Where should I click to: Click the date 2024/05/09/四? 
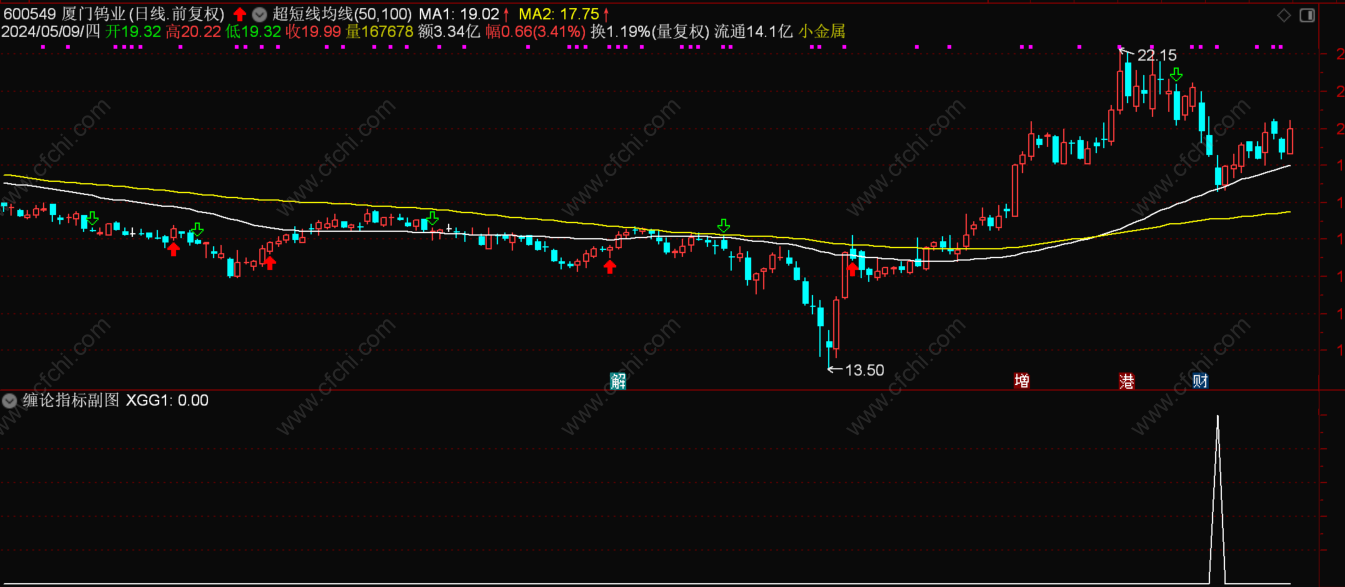point(51,31)
